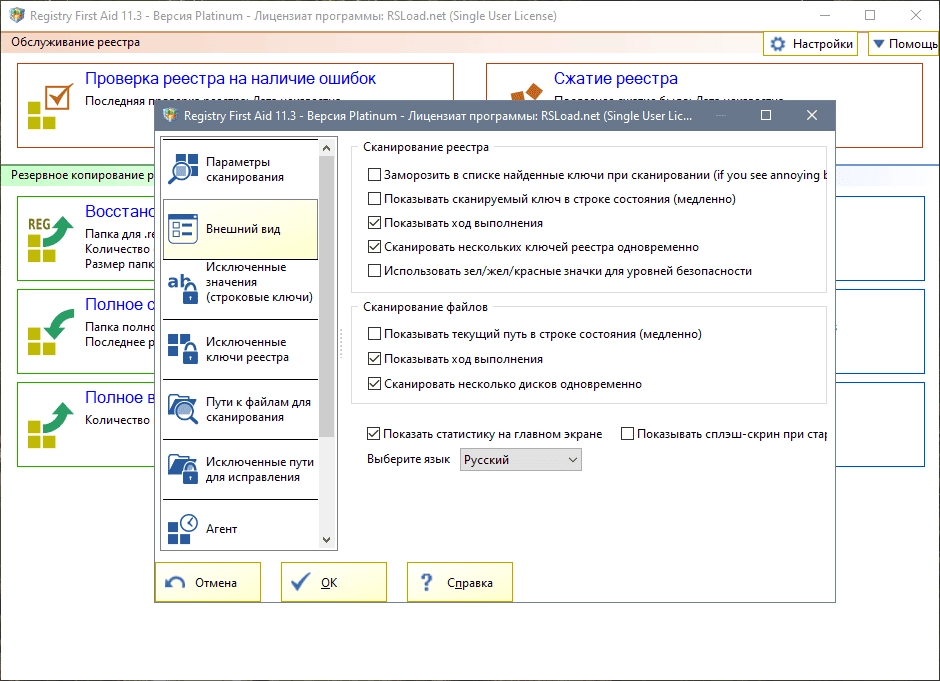The image size is (940, 681).
Task: Click the 'Обслуживание реестра' section header
Action: [76, 42]
